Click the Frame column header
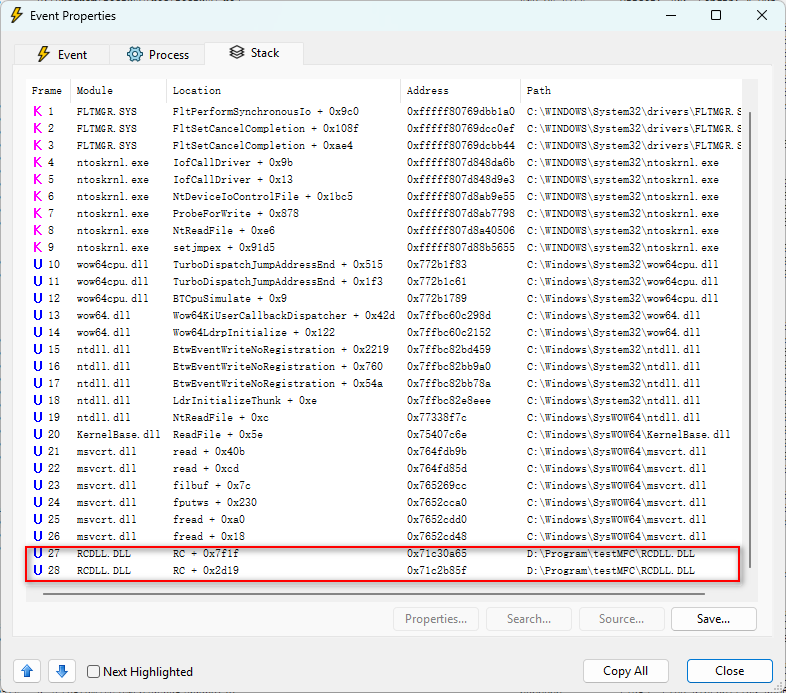786x693 pixels. pos(47,91)
